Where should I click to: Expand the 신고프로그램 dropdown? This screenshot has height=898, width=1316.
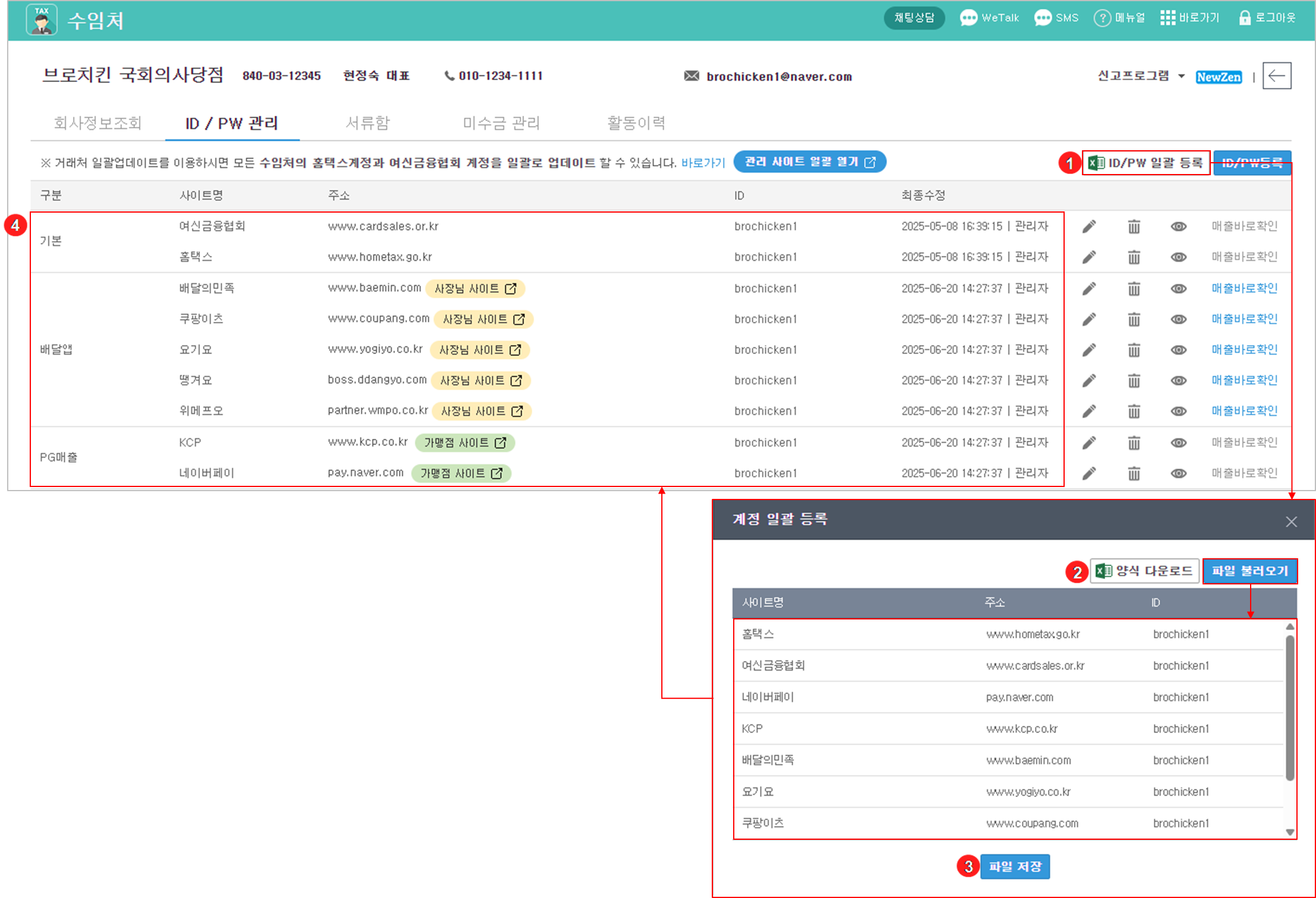[1141, 76]
